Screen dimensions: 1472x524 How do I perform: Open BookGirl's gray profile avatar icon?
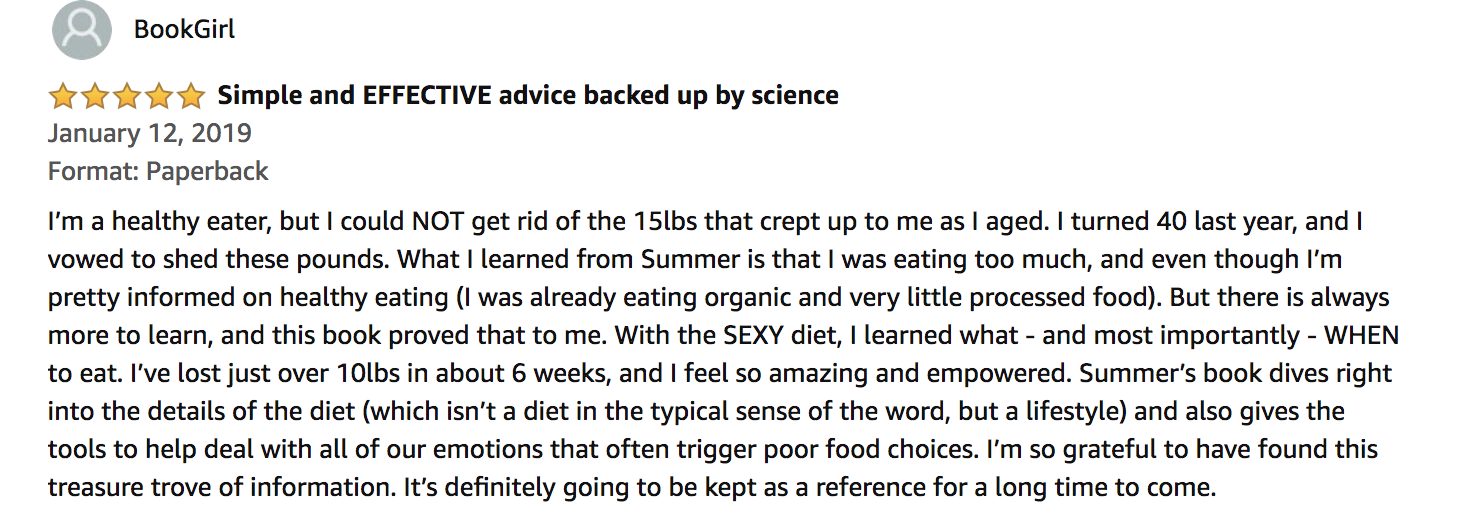(x=82, y=30)
